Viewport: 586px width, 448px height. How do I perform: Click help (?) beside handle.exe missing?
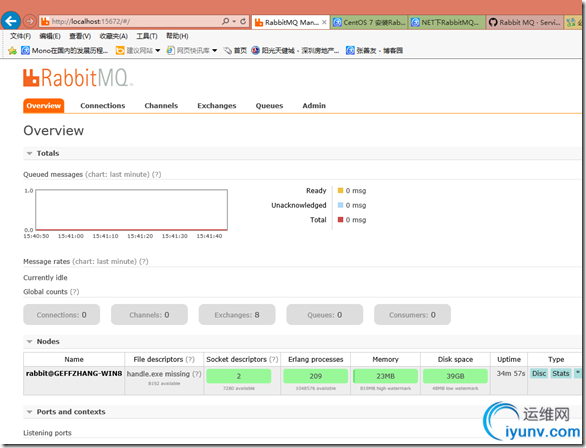point(197,374)
